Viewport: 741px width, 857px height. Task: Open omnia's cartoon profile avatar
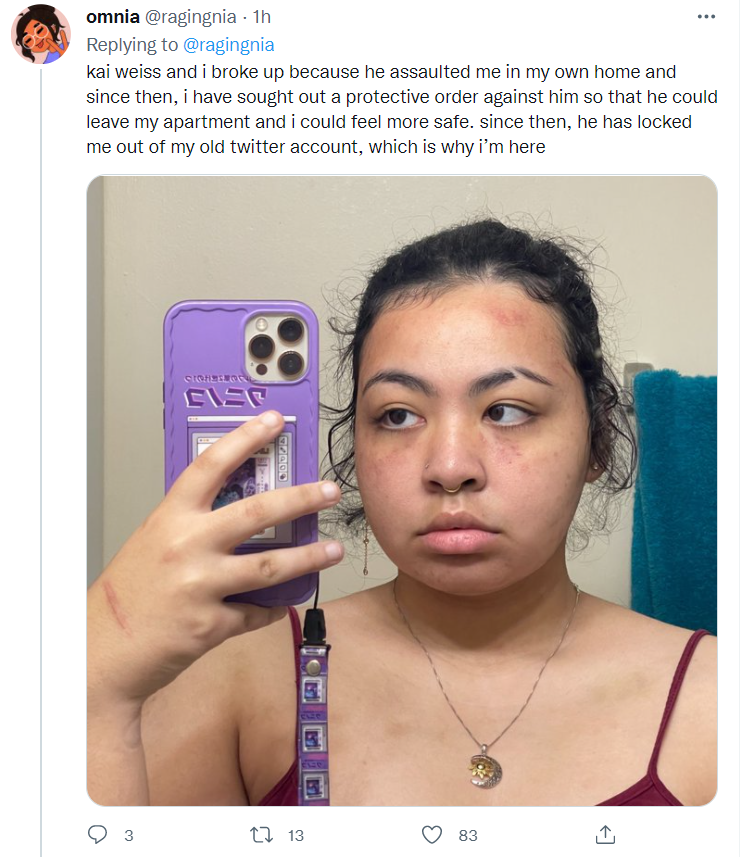coord(41,34)
